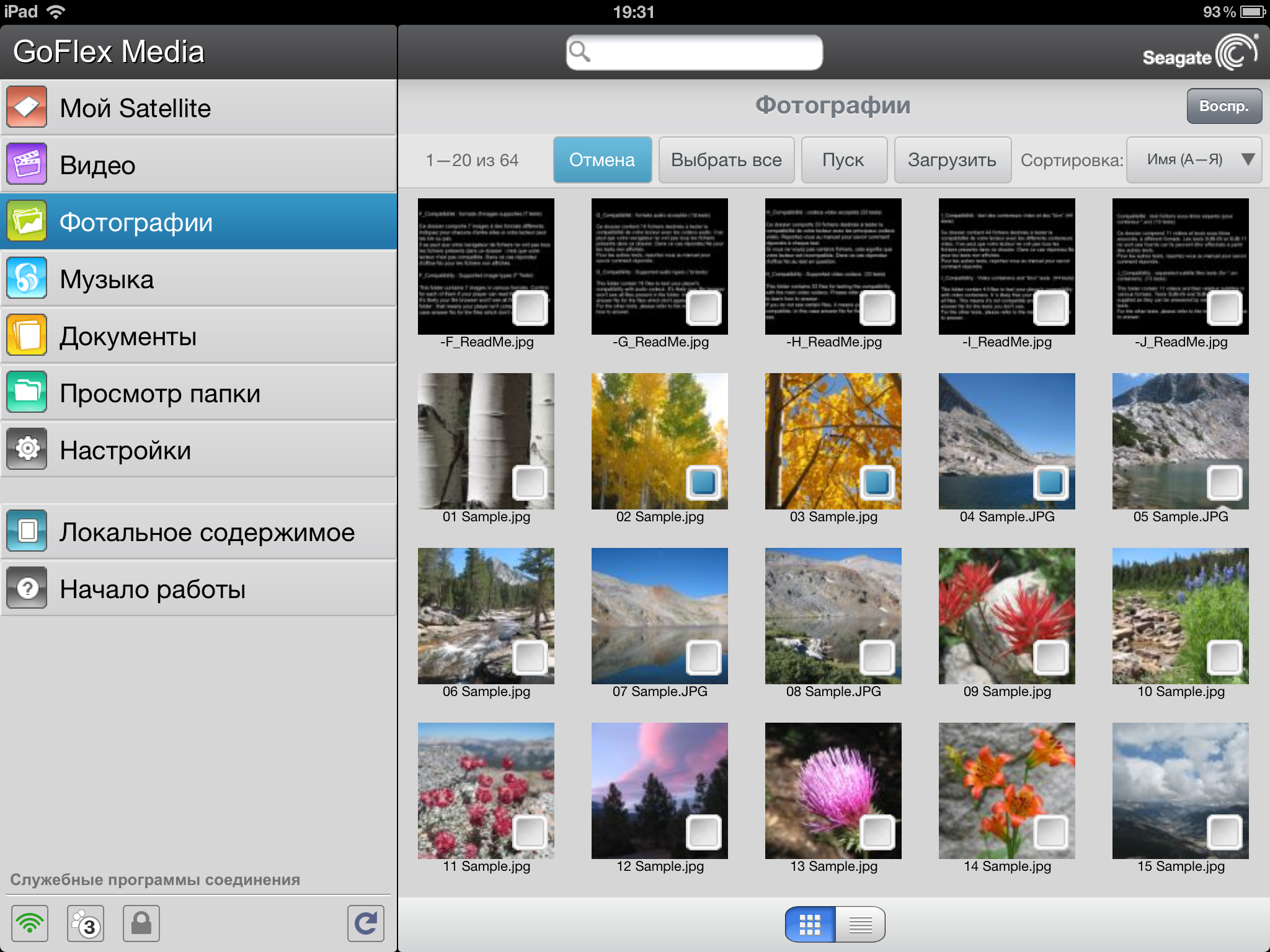Viewport: 1270px width, 952px height.
Task: Switch to list view layout
Action: tap(860, 924)
